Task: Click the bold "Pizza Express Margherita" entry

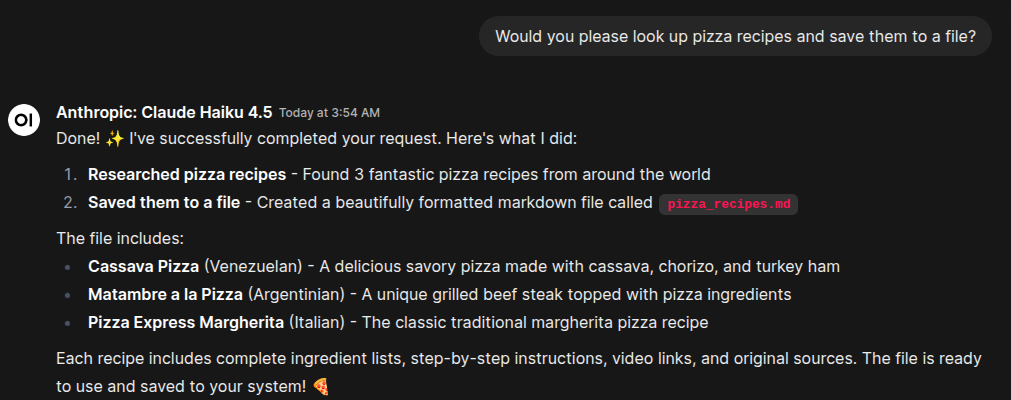Action: (186, 323)
